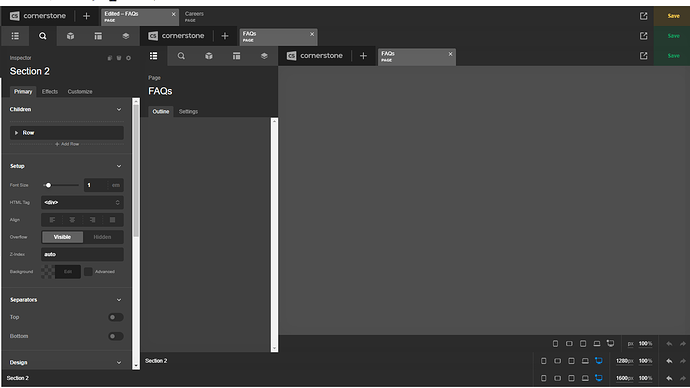The image size is (690, 388).
Task: Click the layout icon above the FAQs page panel
Action: click(237, 56)
